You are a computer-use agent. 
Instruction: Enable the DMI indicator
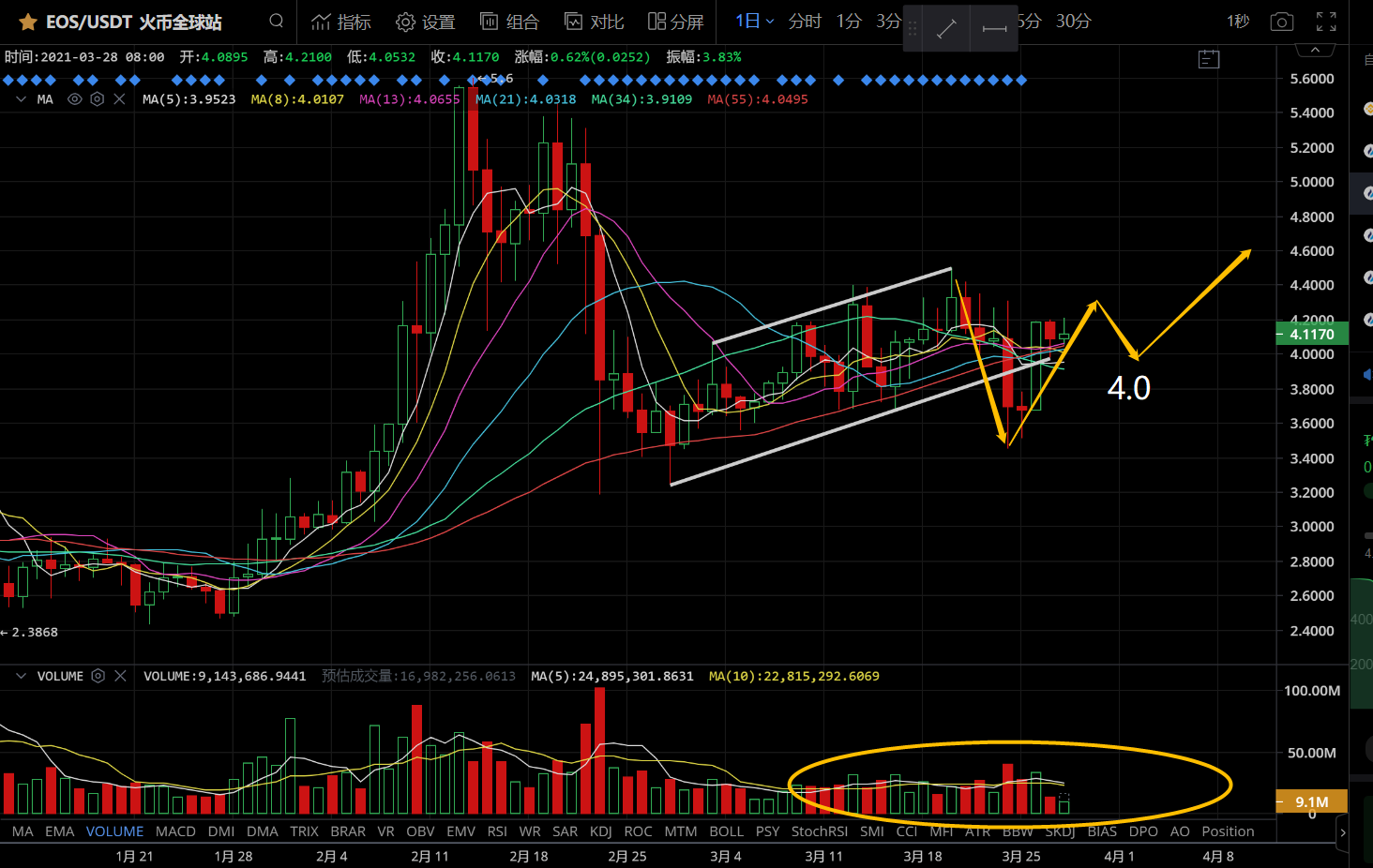point(221,831)
